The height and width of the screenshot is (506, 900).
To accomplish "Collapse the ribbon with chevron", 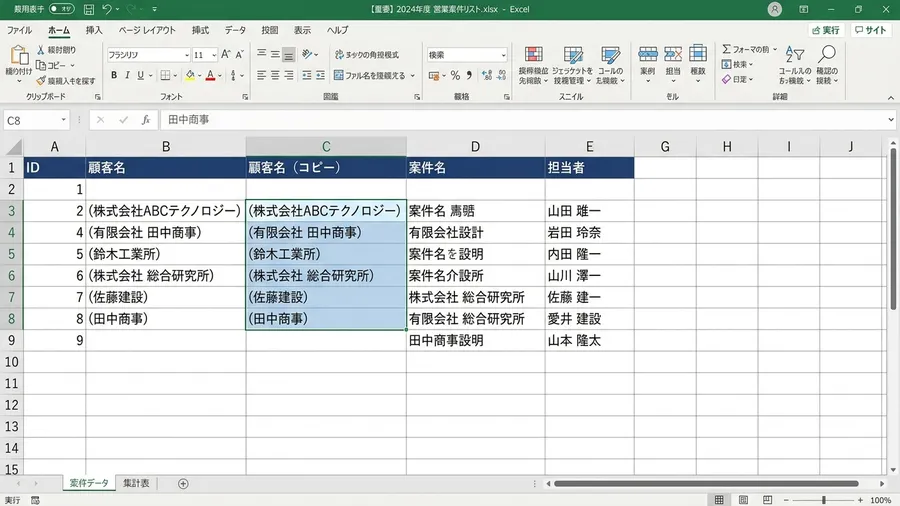I will click(x=891, y=98).
